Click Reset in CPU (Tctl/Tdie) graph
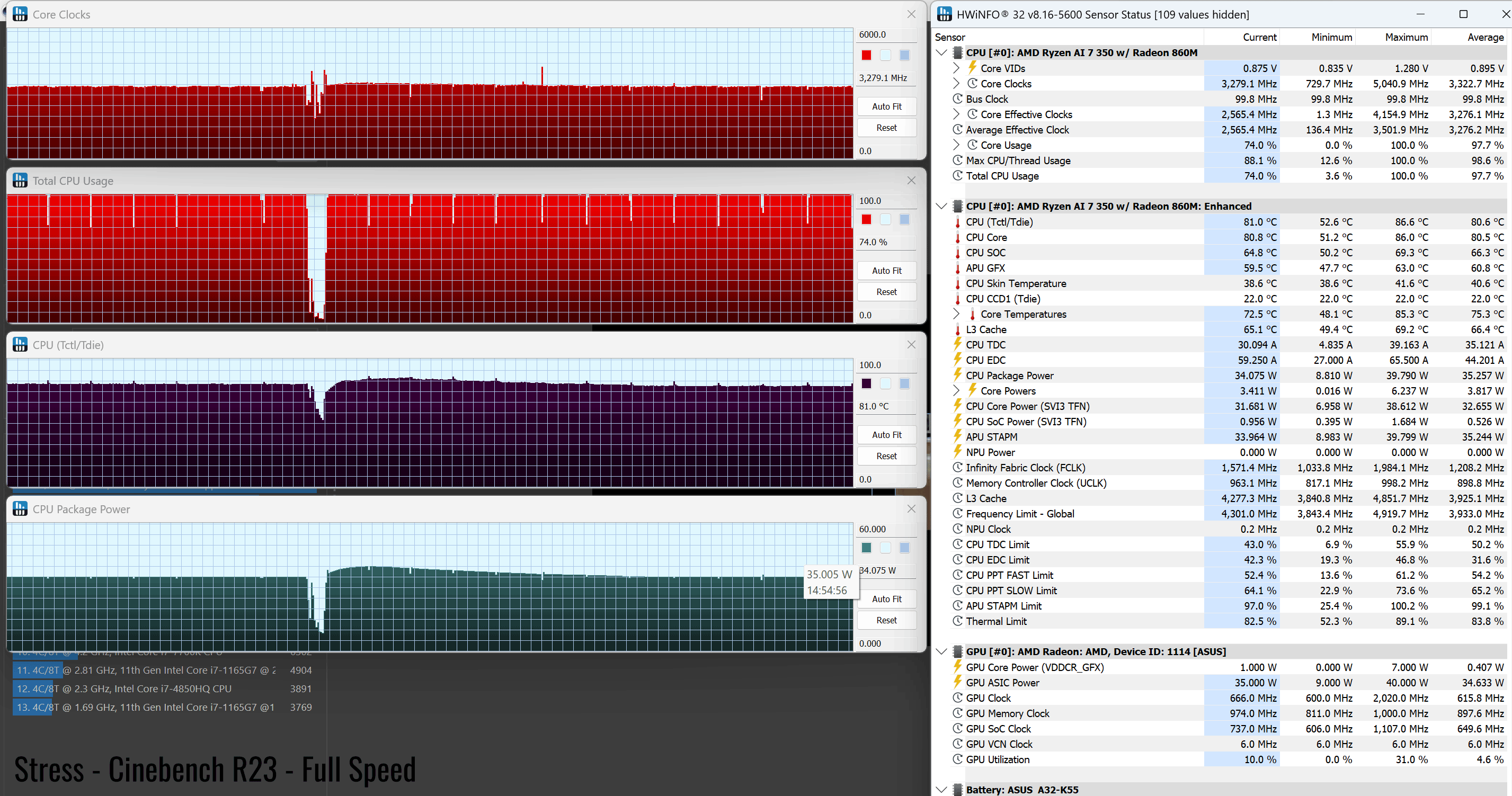 coord(886,456)
